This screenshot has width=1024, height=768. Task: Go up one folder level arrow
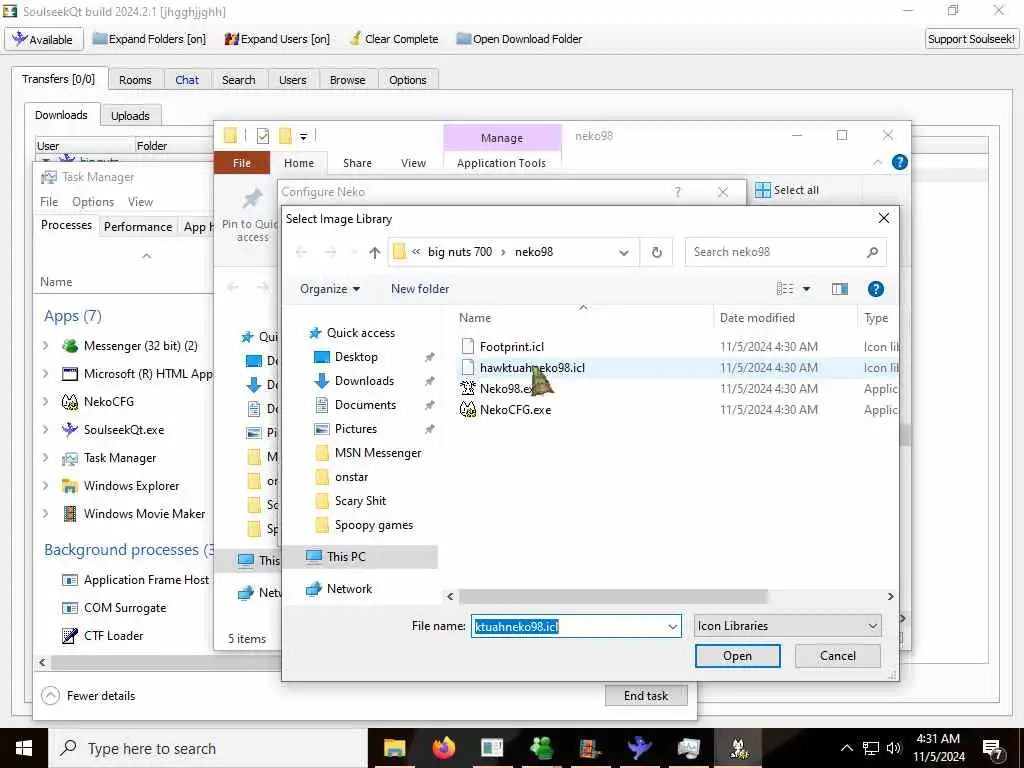(374, 252)
